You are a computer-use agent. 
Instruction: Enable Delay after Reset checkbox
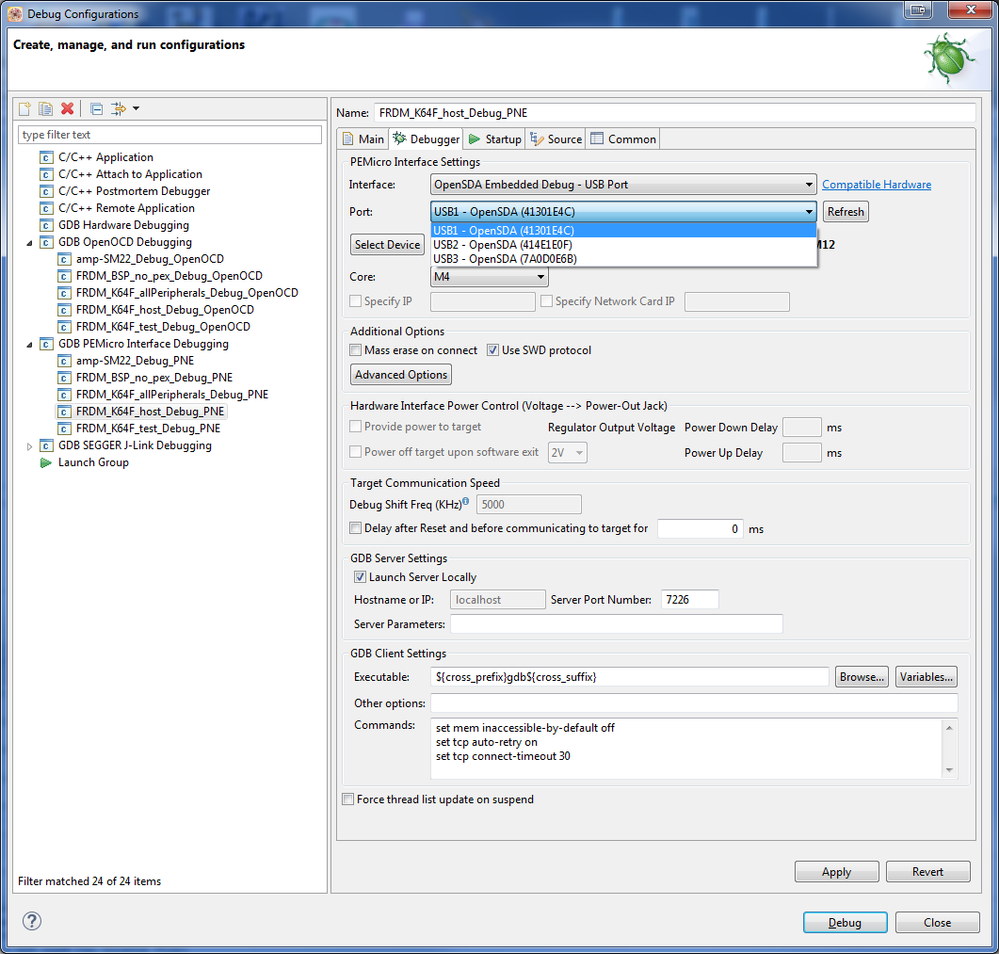pyautogui.click(x=356, y=528)
